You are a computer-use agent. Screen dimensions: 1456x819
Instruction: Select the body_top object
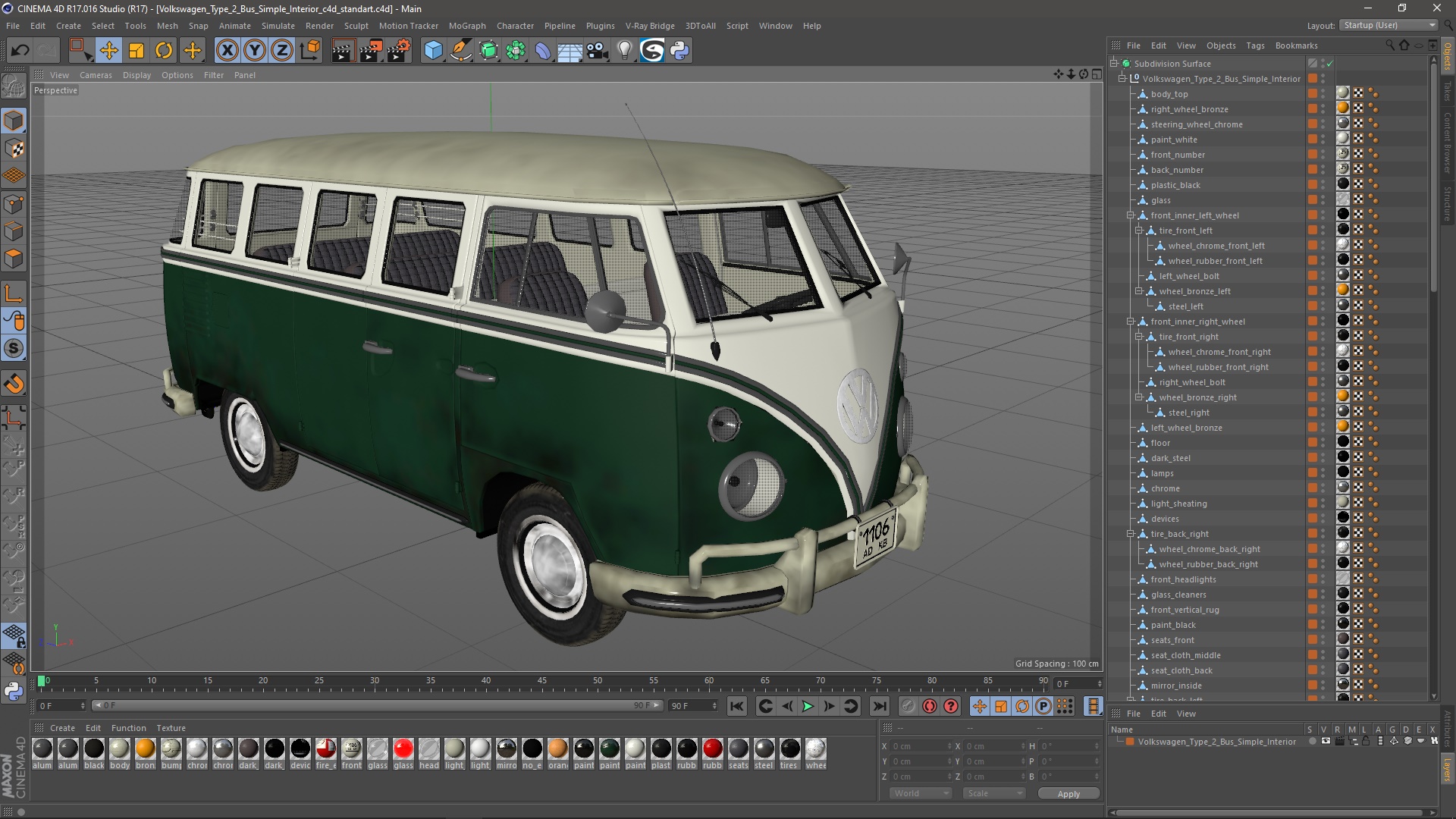[x=1169, y=94]
